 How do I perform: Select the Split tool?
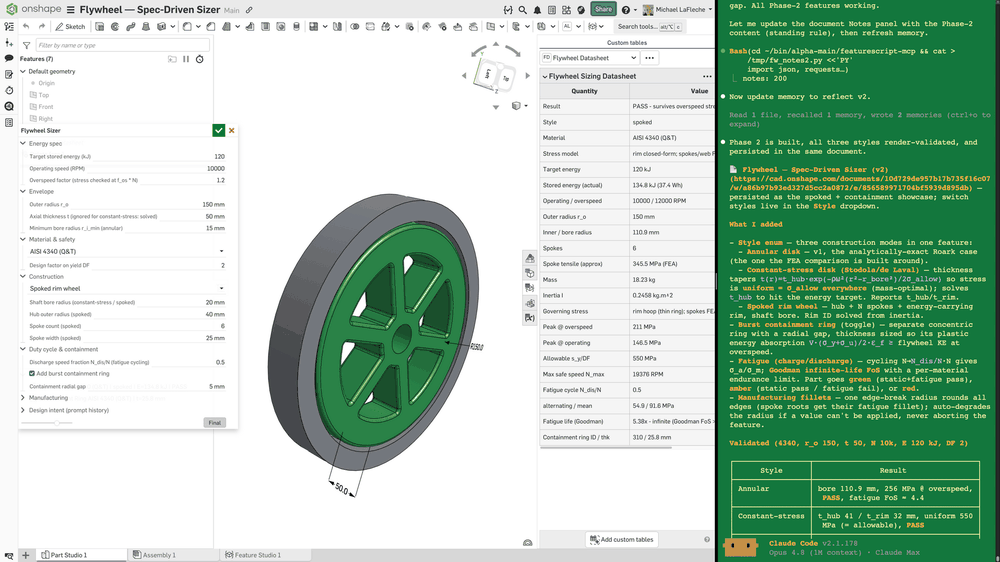pos(370,27)
